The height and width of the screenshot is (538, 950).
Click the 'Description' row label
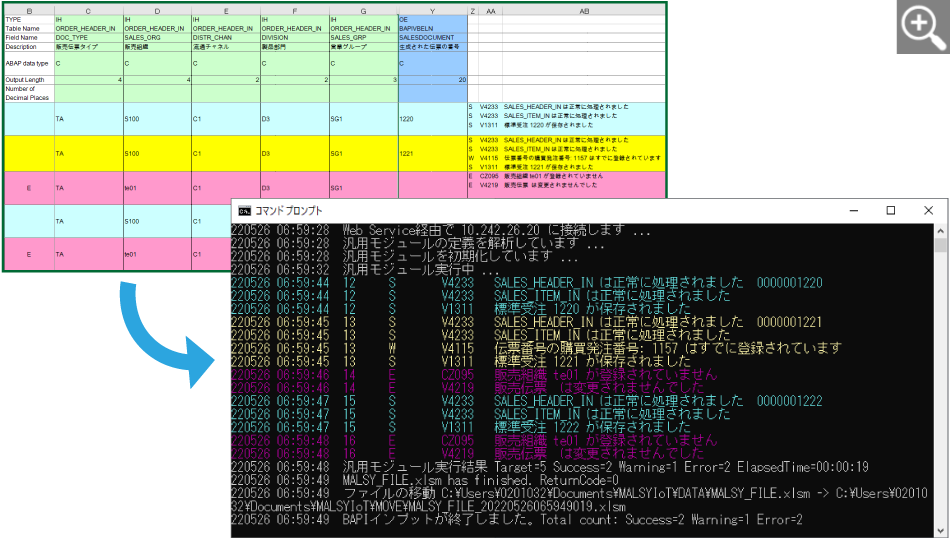pos(21,47)
